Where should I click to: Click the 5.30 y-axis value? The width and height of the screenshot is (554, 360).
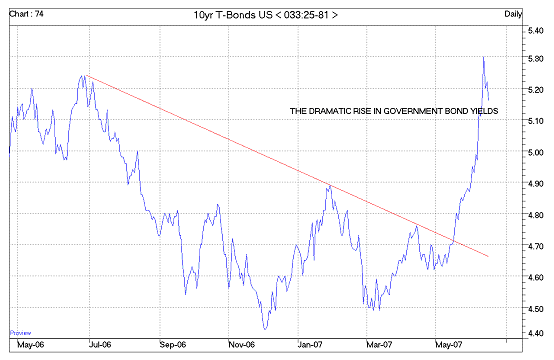535,59
